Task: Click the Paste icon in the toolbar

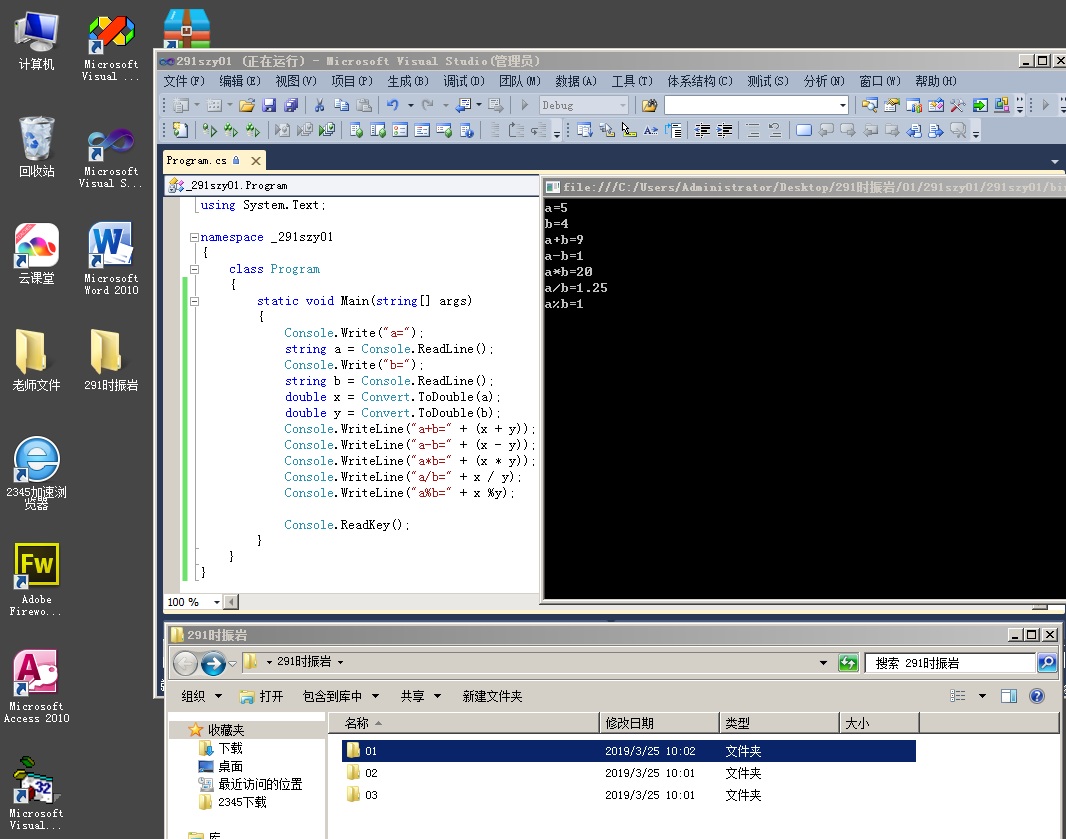Action: click(364, 105)
